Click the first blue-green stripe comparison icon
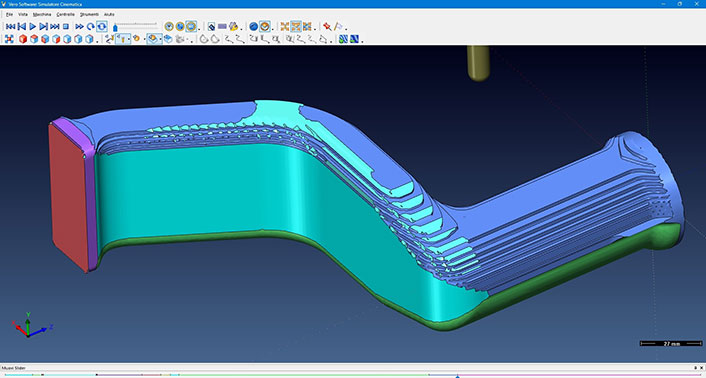This screenshot has width=706, height=378. coord(344,39)
